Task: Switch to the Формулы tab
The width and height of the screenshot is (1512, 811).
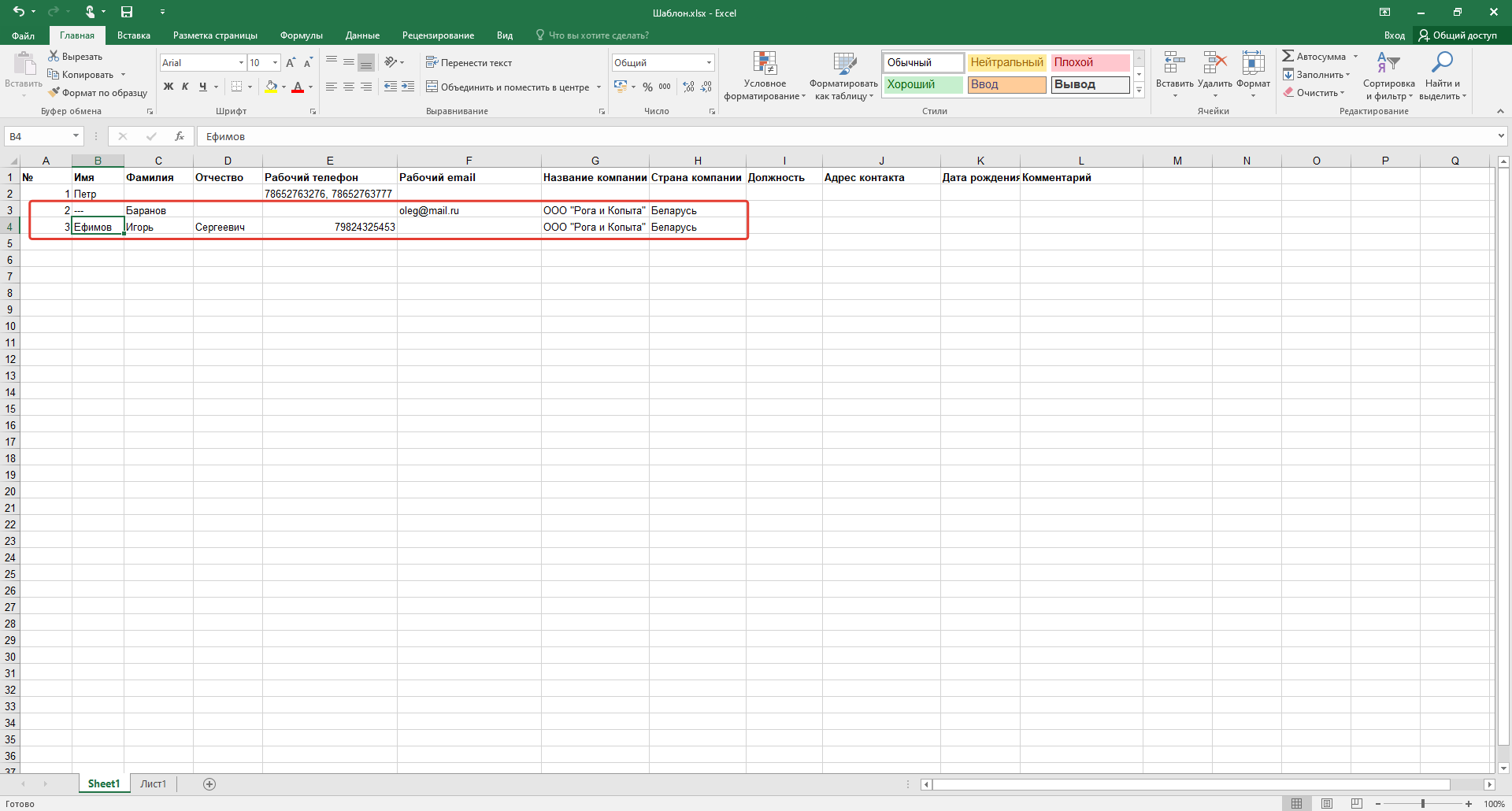Action: tap(302, 35)
